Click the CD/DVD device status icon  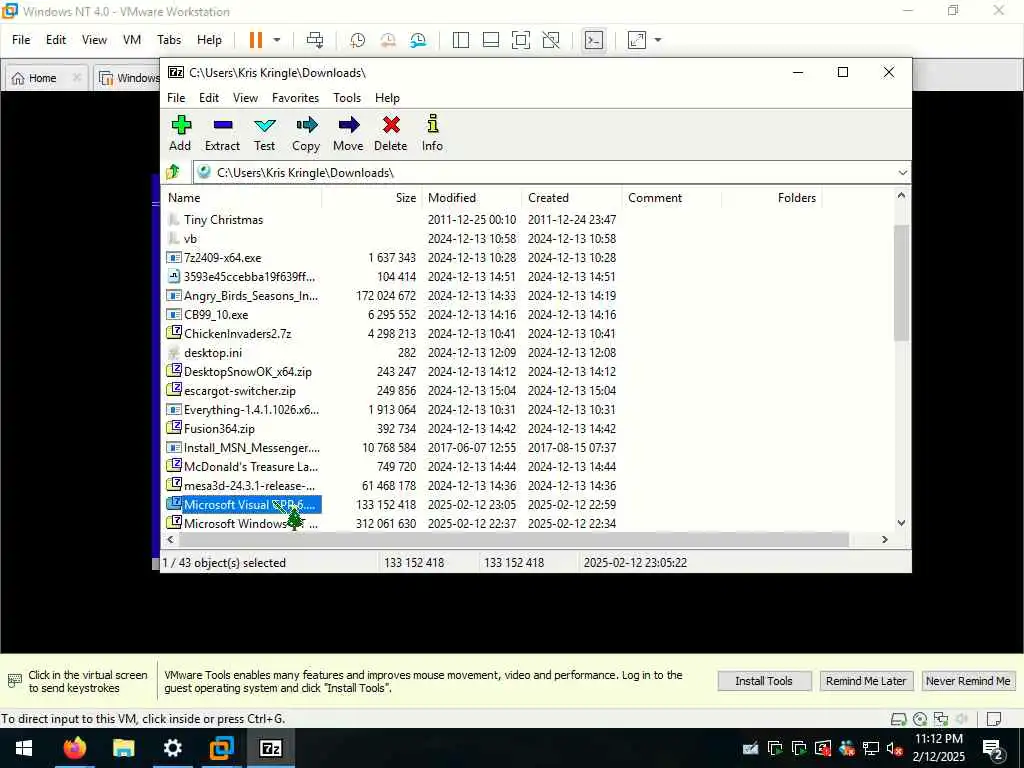pyautogui.click(x=920, y=719)
